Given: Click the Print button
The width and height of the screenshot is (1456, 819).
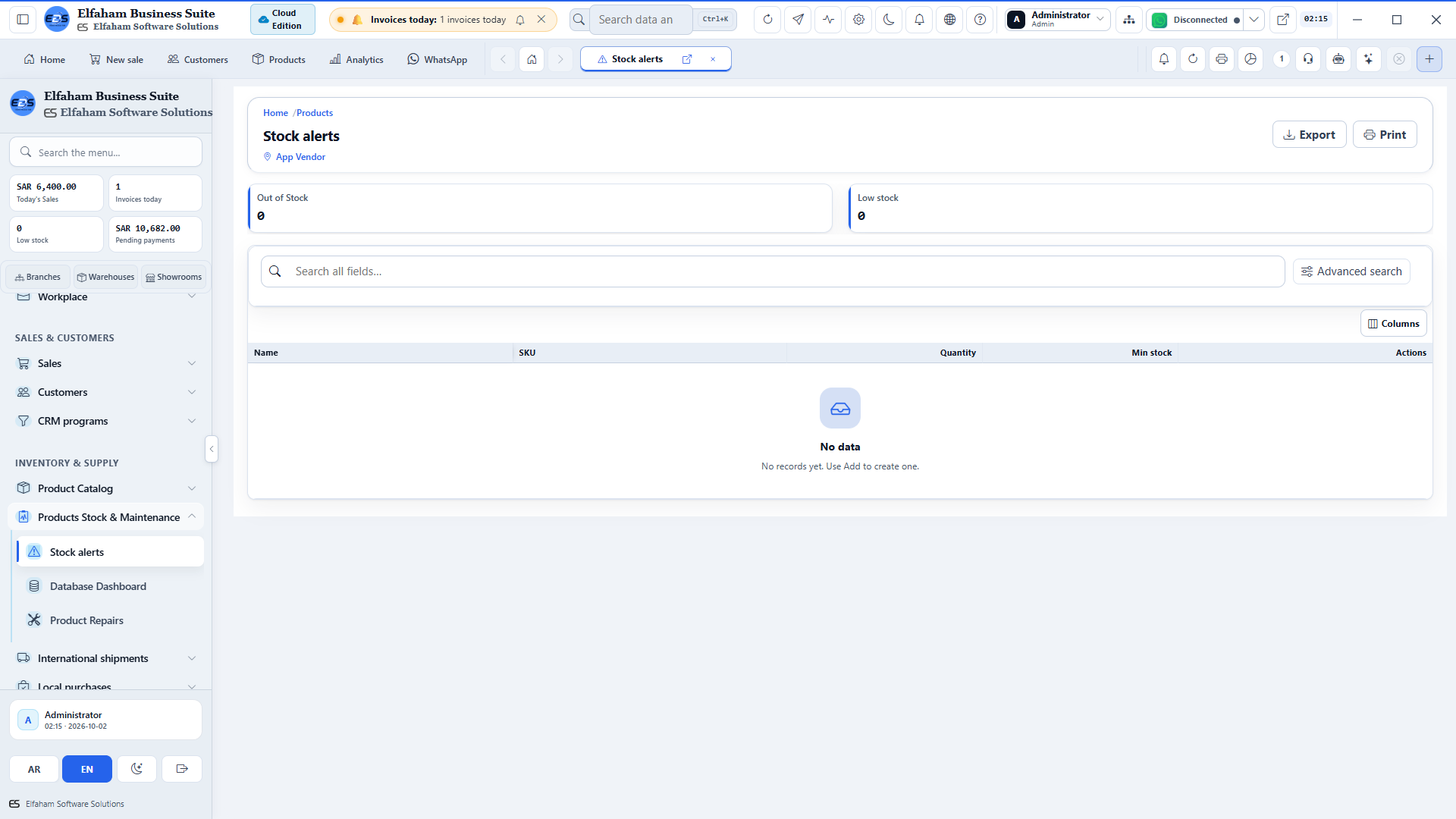Looking at the screenshot, I should pos(1385,134).
